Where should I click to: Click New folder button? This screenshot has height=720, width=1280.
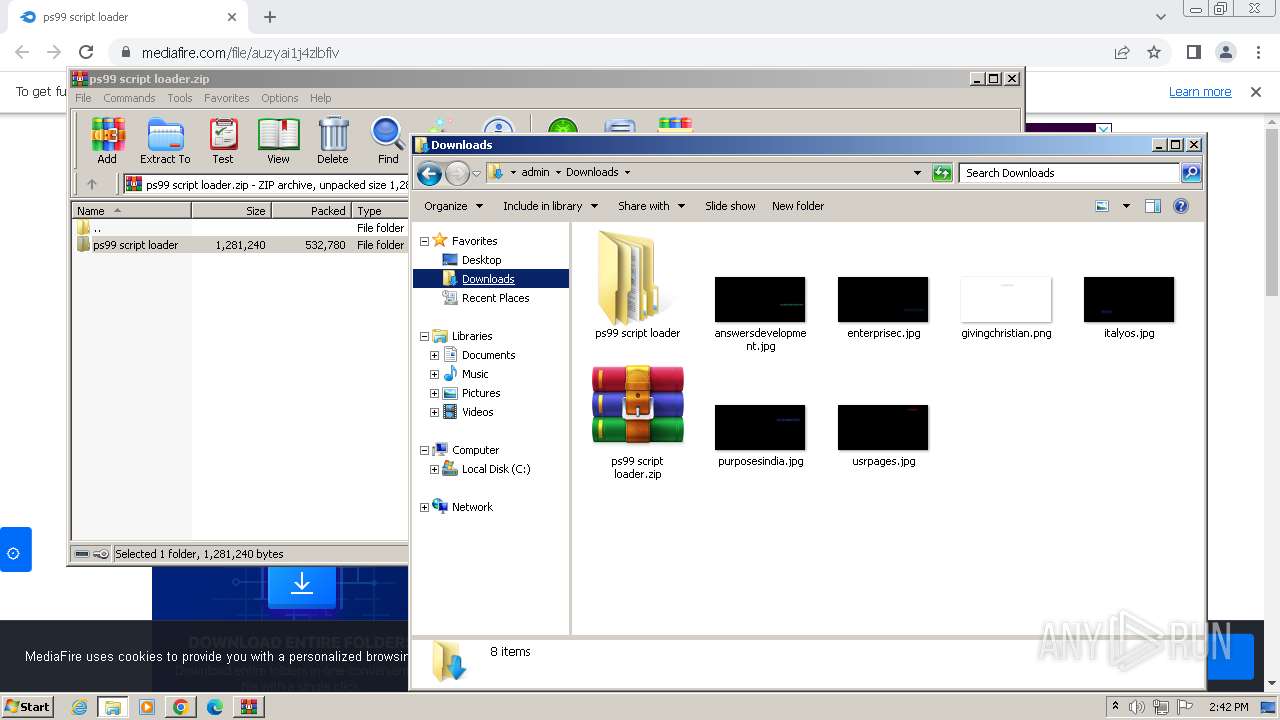tap(798, 206)
